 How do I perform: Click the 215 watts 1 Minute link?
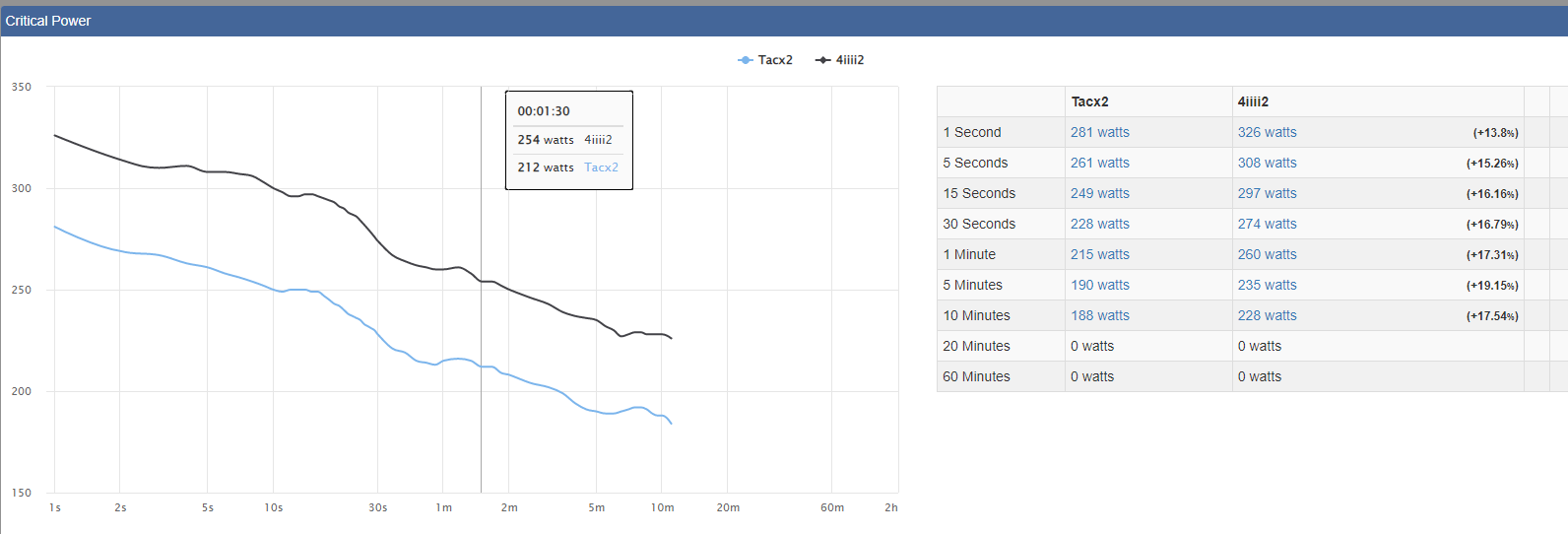[1099, 254]
